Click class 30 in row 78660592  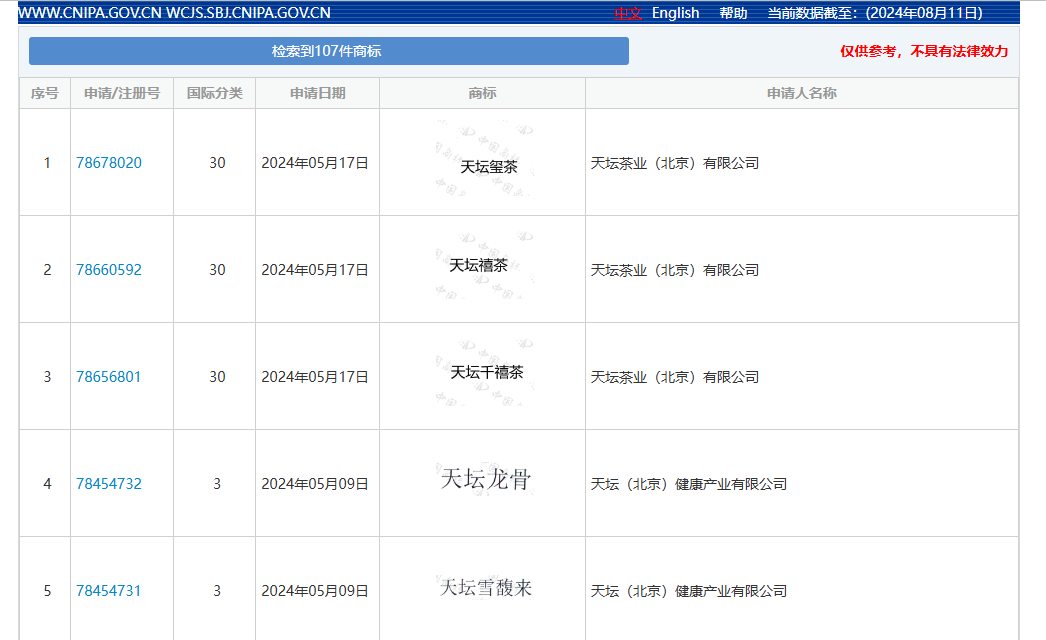tap(217, 270)
